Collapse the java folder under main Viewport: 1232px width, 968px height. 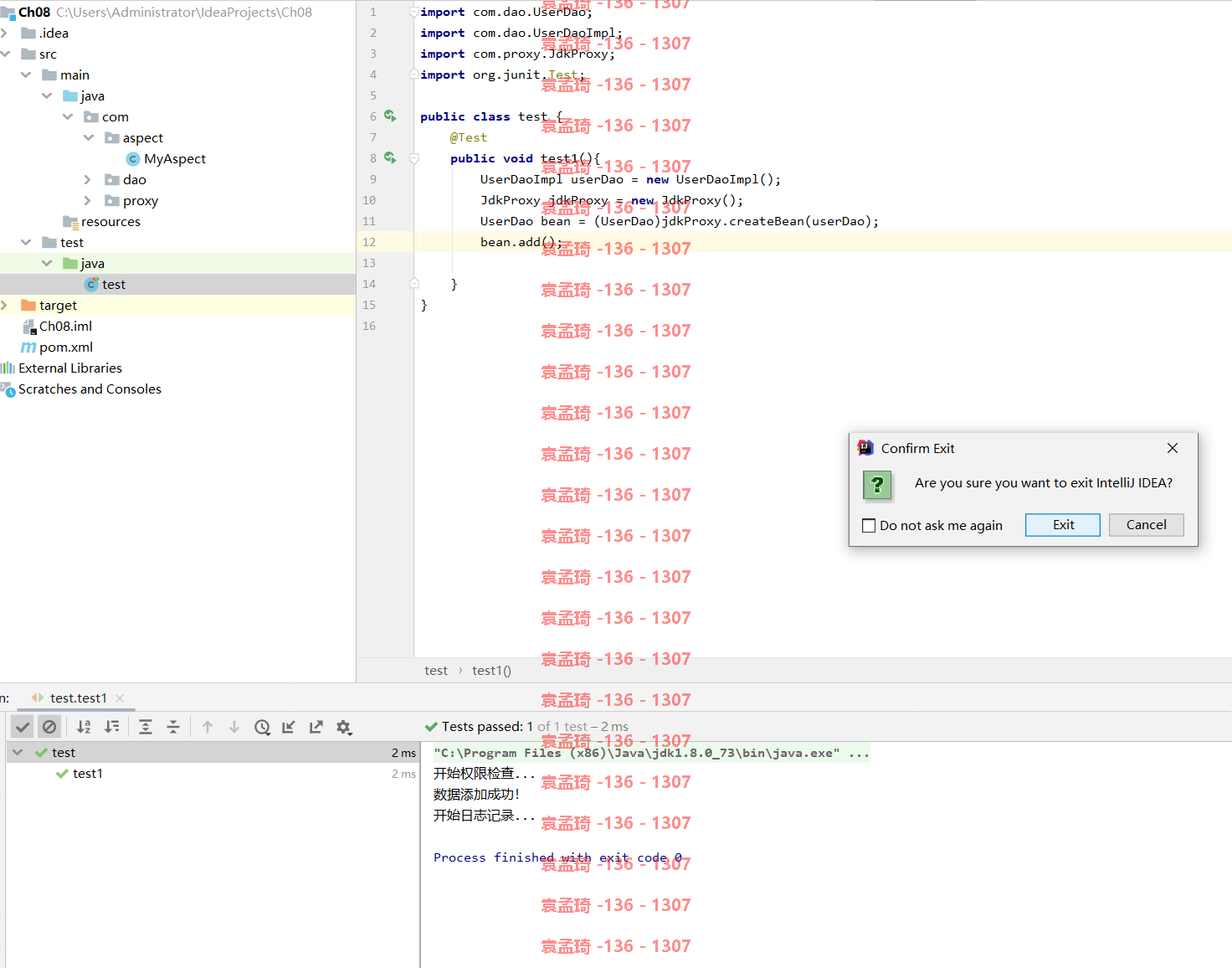coord(47,95)
